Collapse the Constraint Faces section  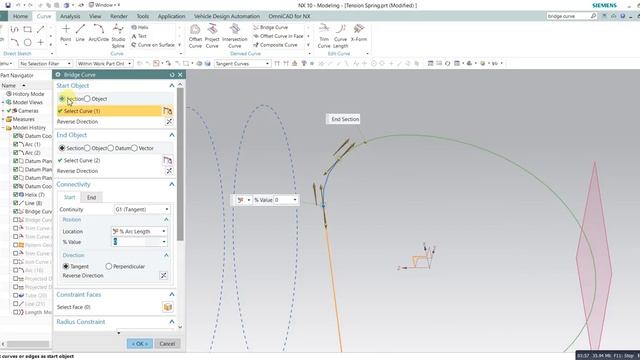(172, 294)
